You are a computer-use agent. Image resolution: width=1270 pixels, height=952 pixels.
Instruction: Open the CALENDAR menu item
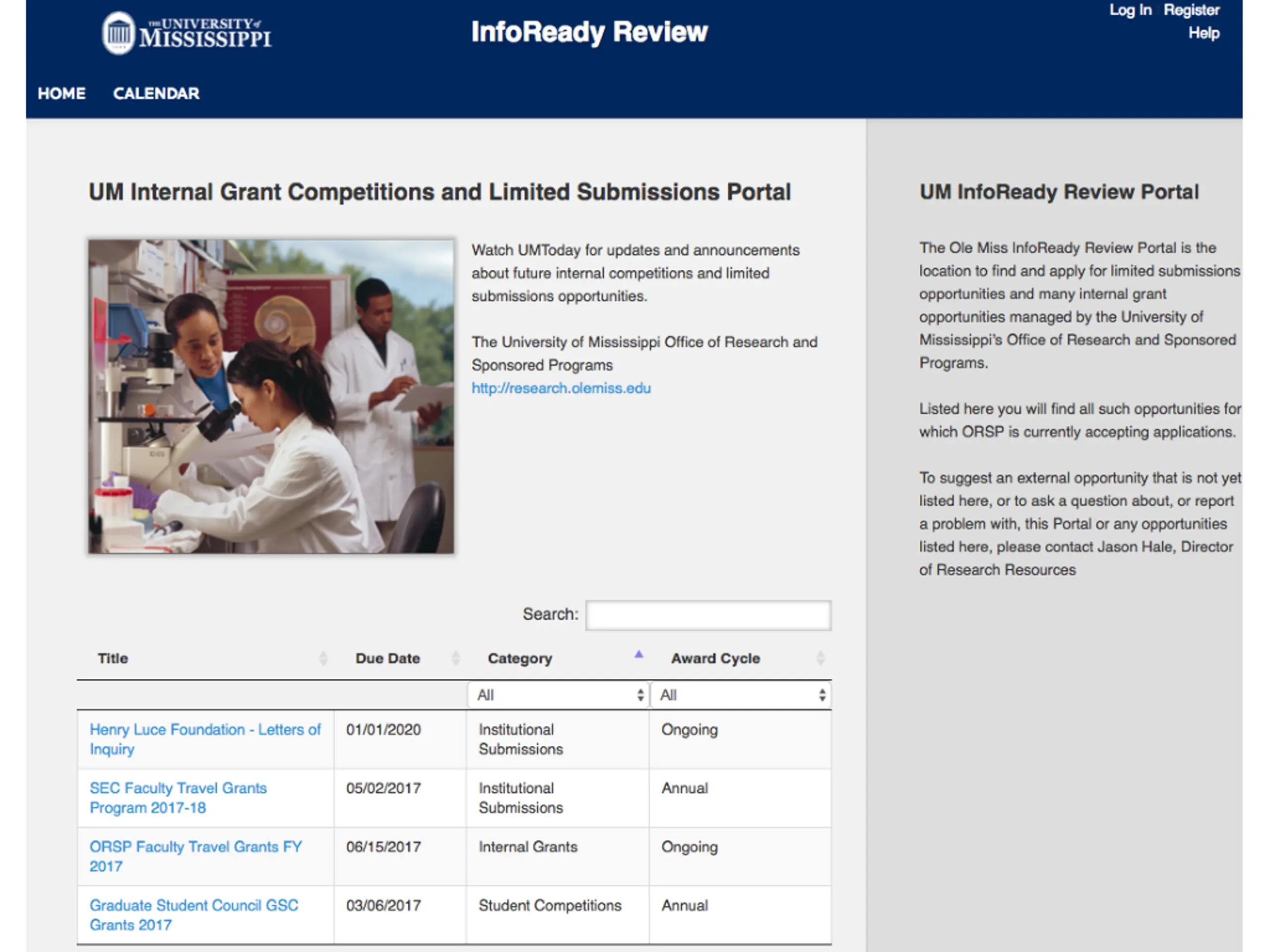click(156, 94)
